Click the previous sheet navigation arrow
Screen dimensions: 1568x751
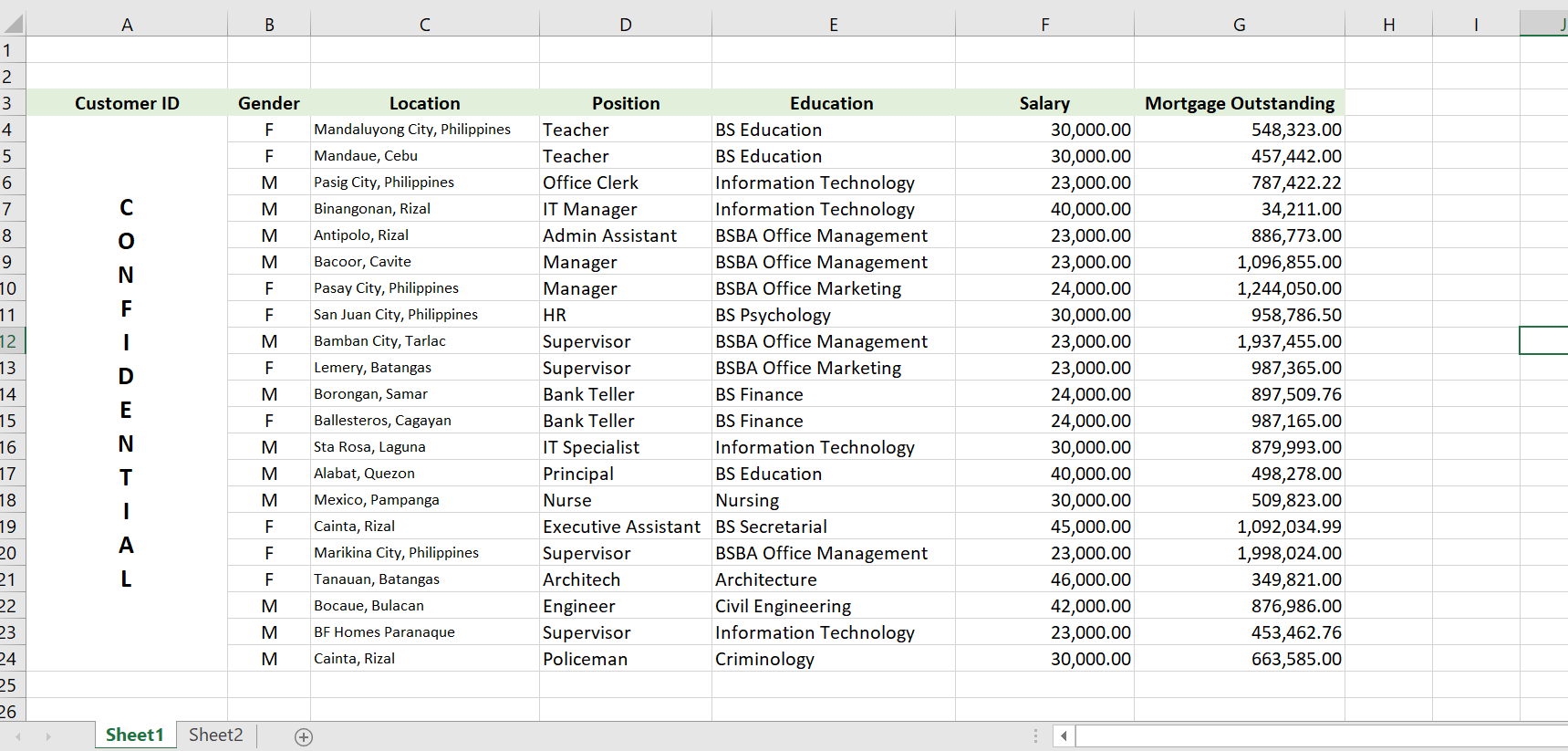[18, 736]
